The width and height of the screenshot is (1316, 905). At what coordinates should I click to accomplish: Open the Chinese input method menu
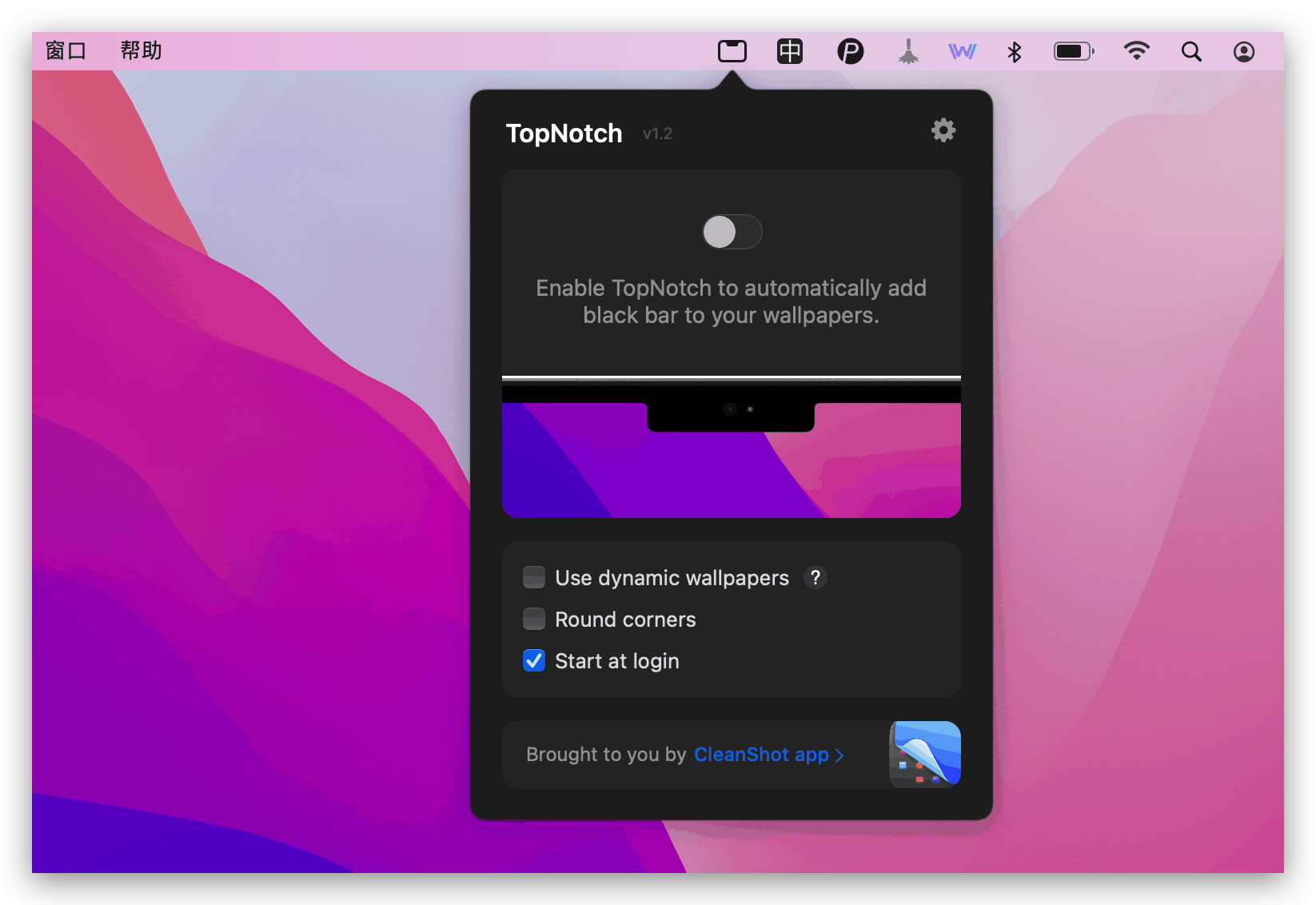pyautogui.click(x=790, y=51)
